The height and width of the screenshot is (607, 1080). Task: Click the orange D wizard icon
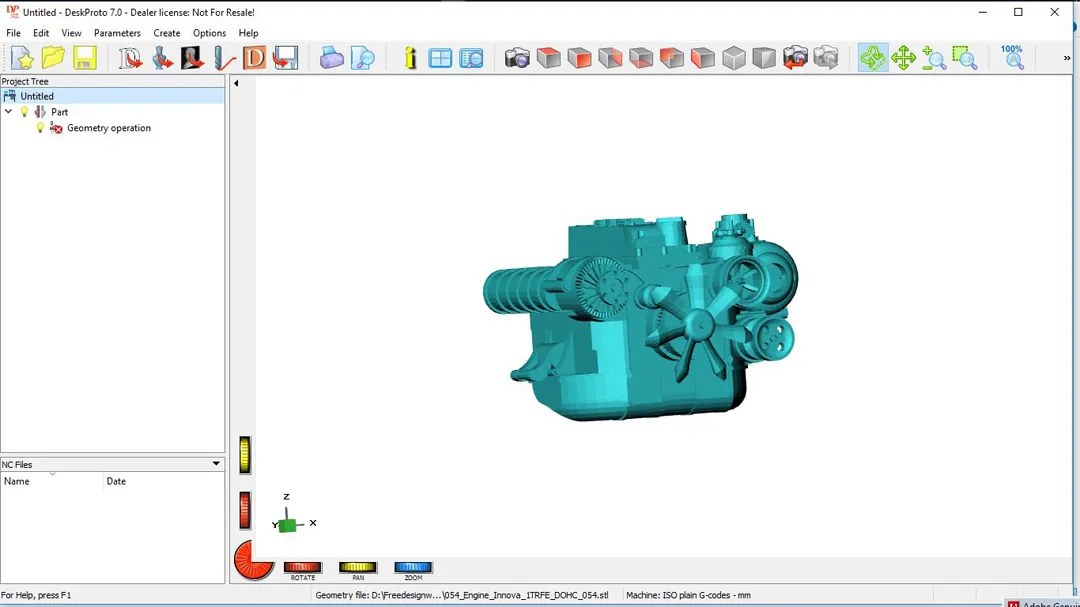pyautogui.click(x=254, y=58)
